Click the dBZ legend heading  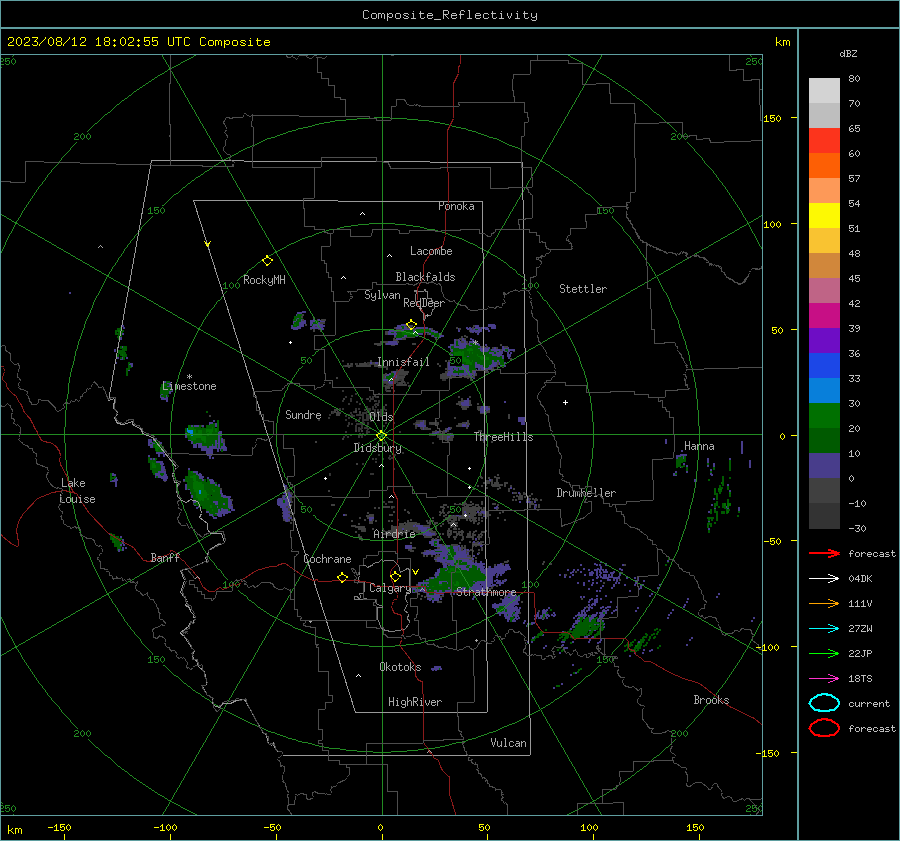pyautogui.click(x=848, y=53)
